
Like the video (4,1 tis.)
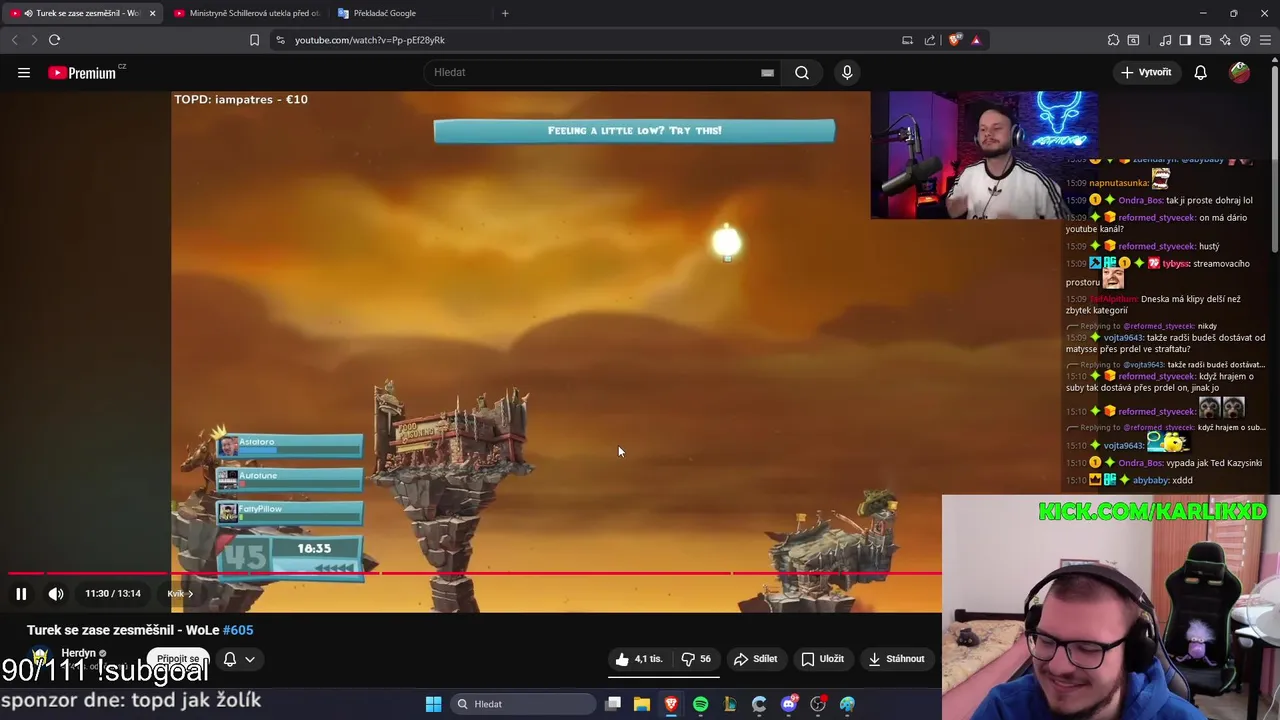tap(638, 659)
